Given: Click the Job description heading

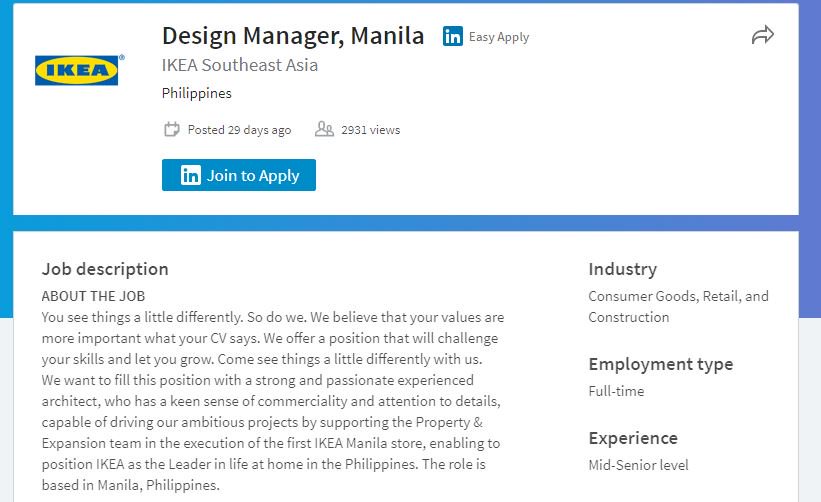Looking at the screenshot, I should tap(105, 269).
